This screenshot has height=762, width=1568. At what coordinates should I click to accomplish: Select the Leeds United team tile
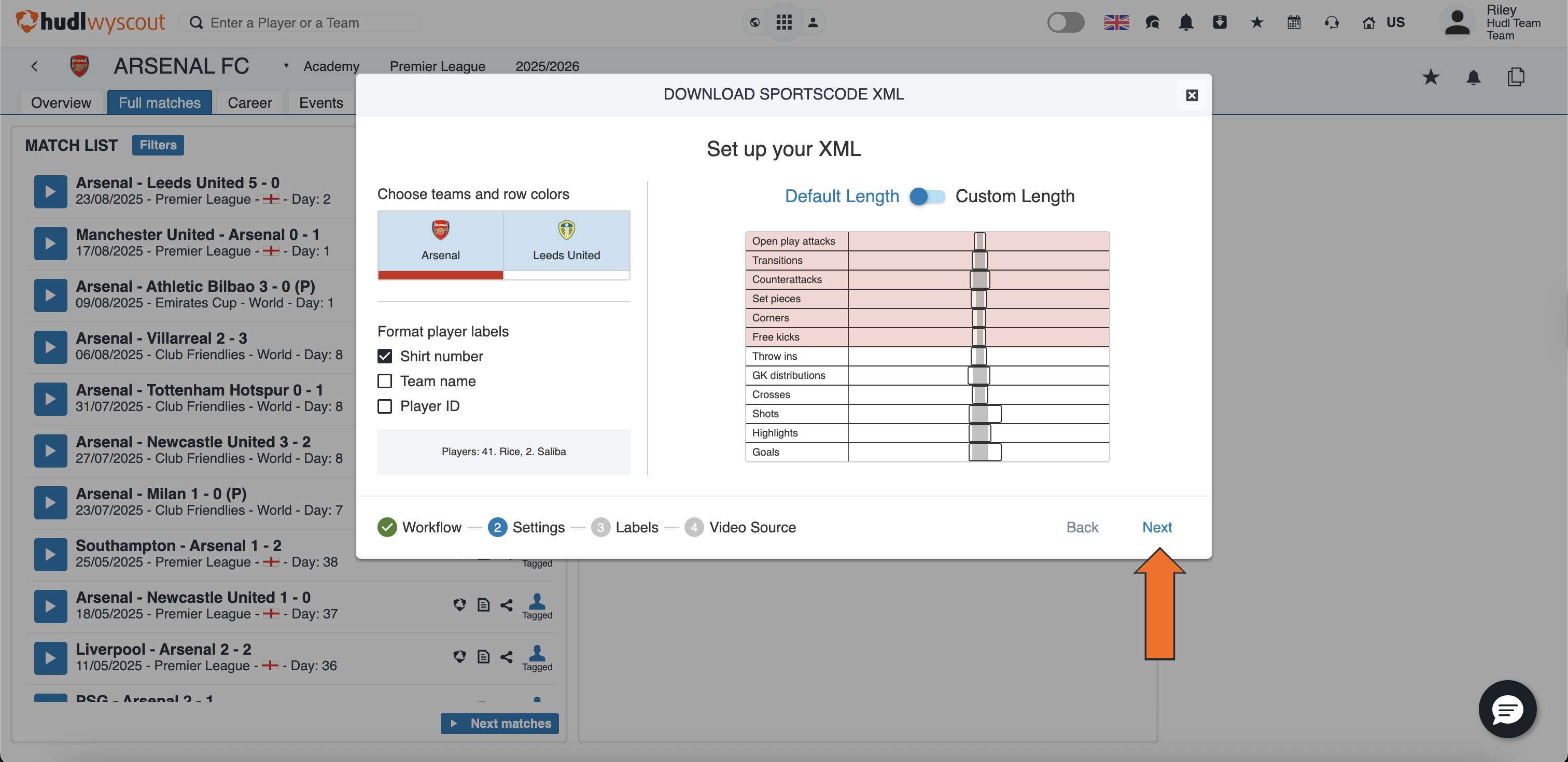(x=566, y=241)
